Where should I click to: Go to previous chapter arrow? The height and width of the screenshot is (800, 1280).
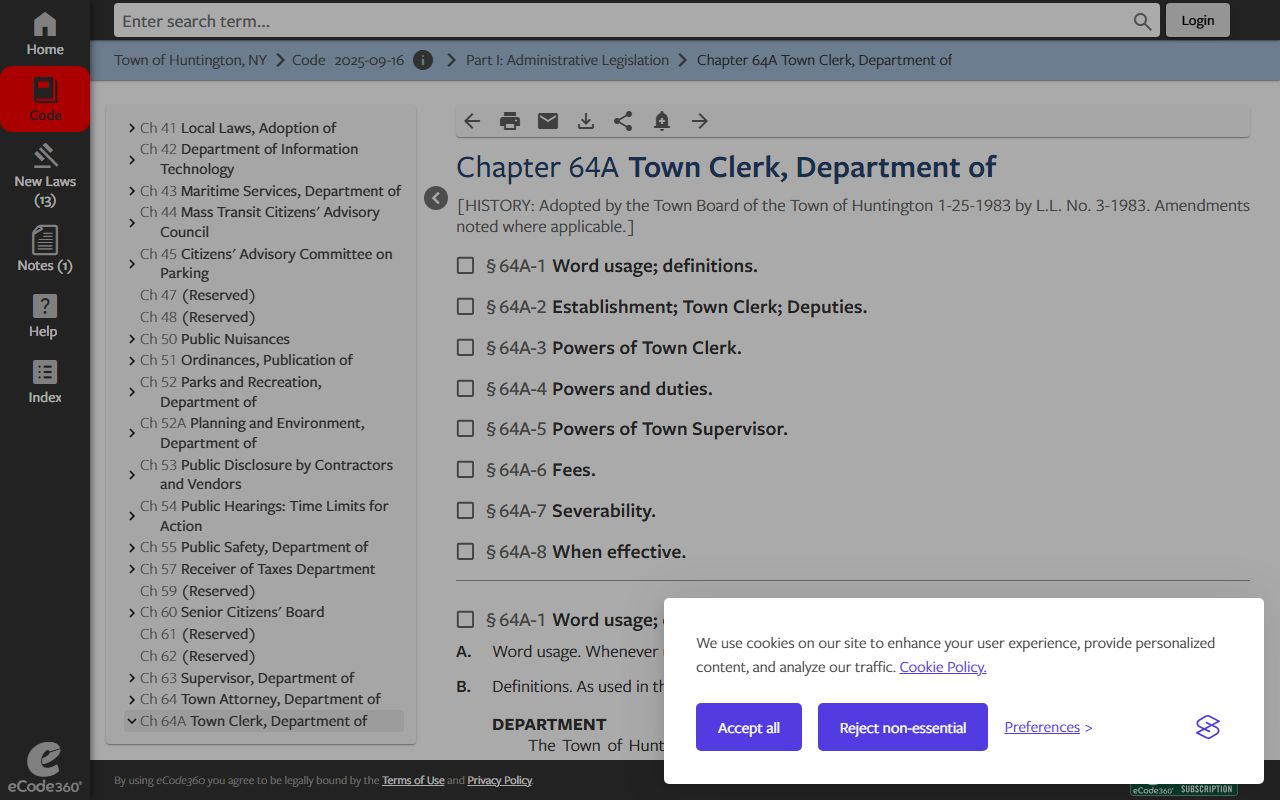coord(472,121)
